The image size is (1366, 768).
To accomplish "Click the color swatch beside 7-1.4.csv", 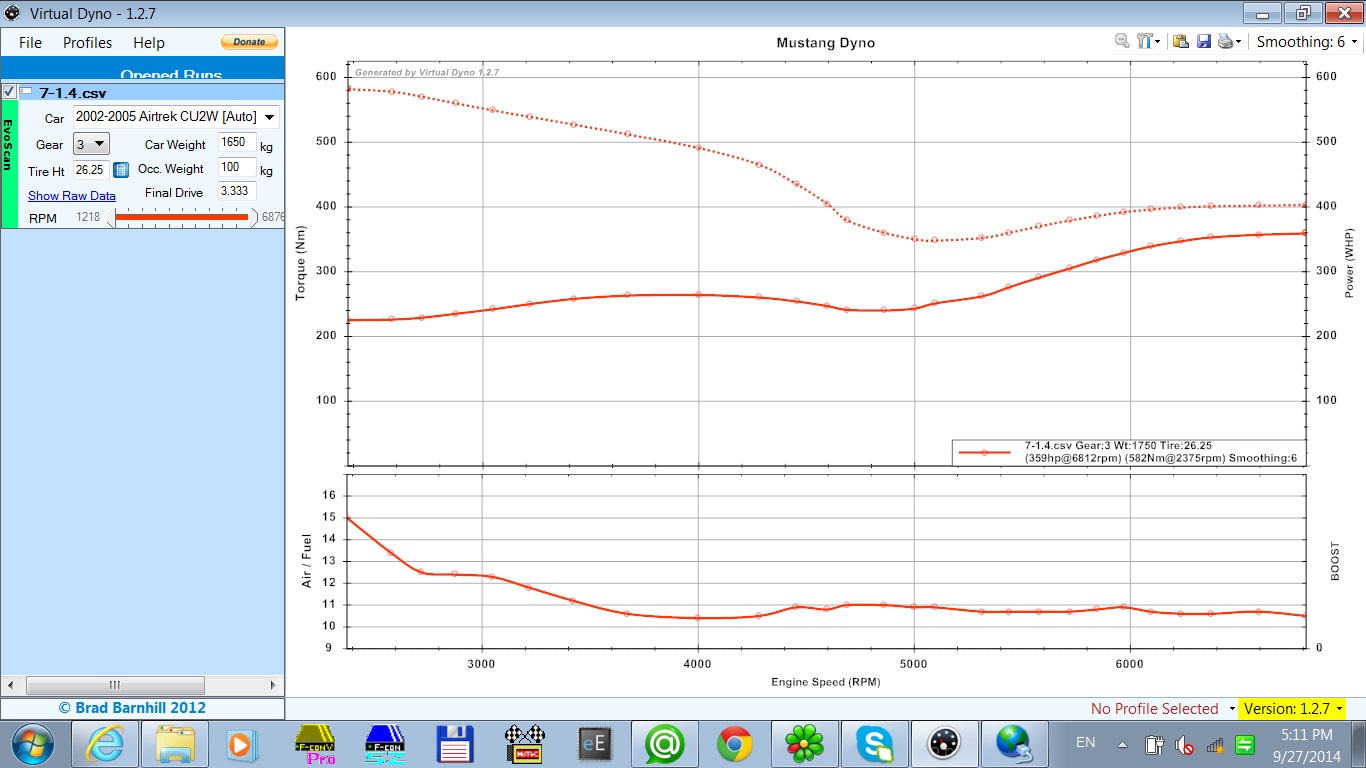I will pyautogui.click(x=26, y=92).
